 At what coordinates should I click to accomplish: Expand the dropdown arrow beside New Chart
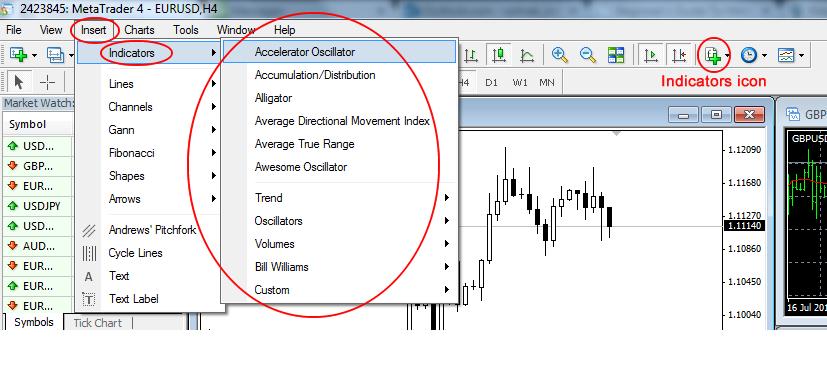pyautogui.click(x=34, y=55)
